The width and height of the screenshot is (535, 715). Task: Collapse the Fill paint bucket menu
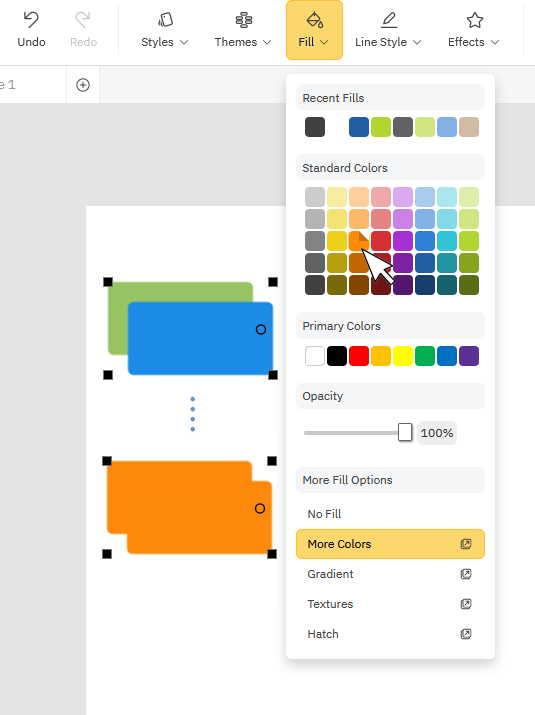[314, 30]
